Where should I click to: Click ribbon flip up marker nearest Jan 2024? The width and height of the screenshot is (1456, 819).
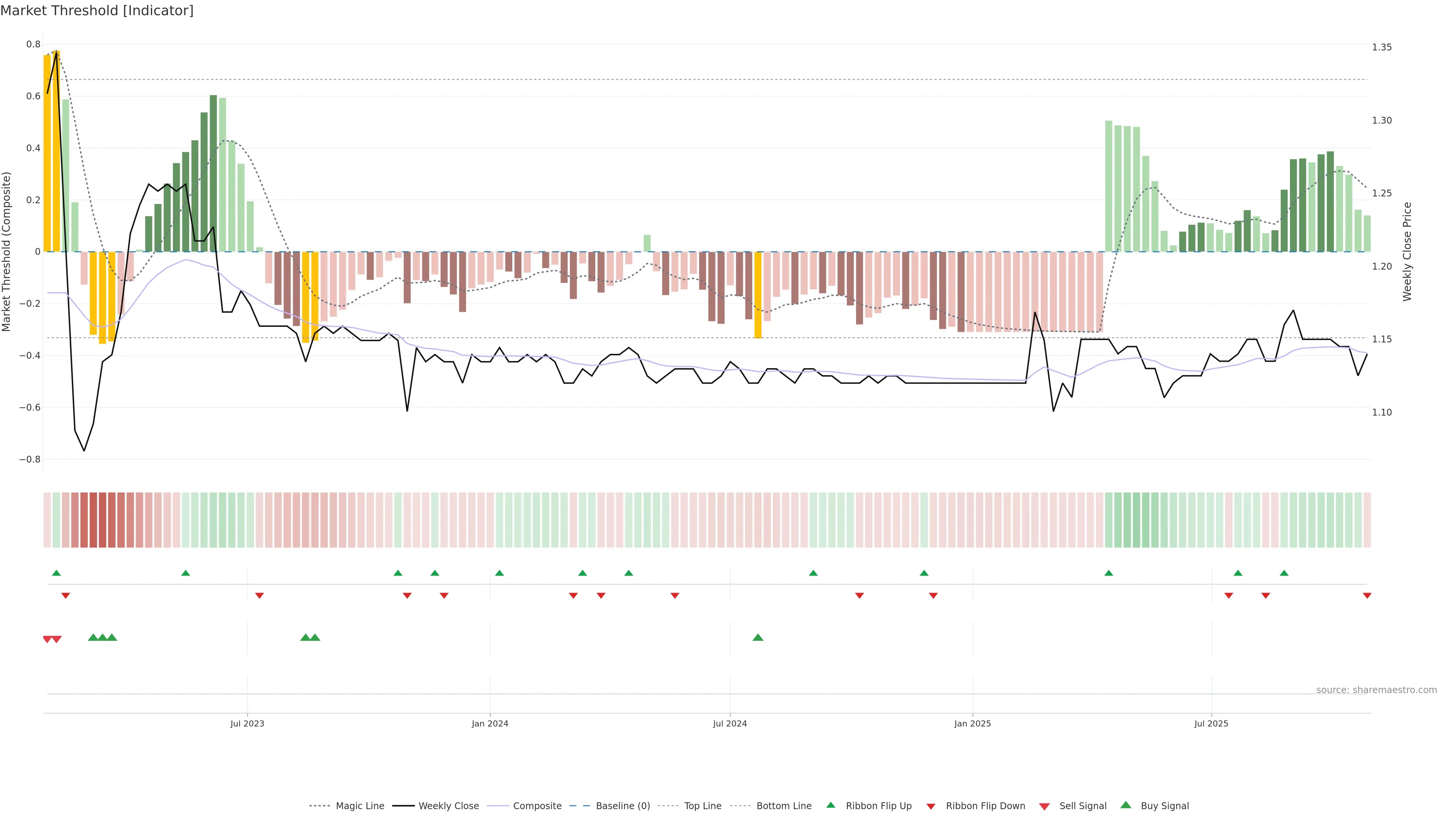click(499, 573)
